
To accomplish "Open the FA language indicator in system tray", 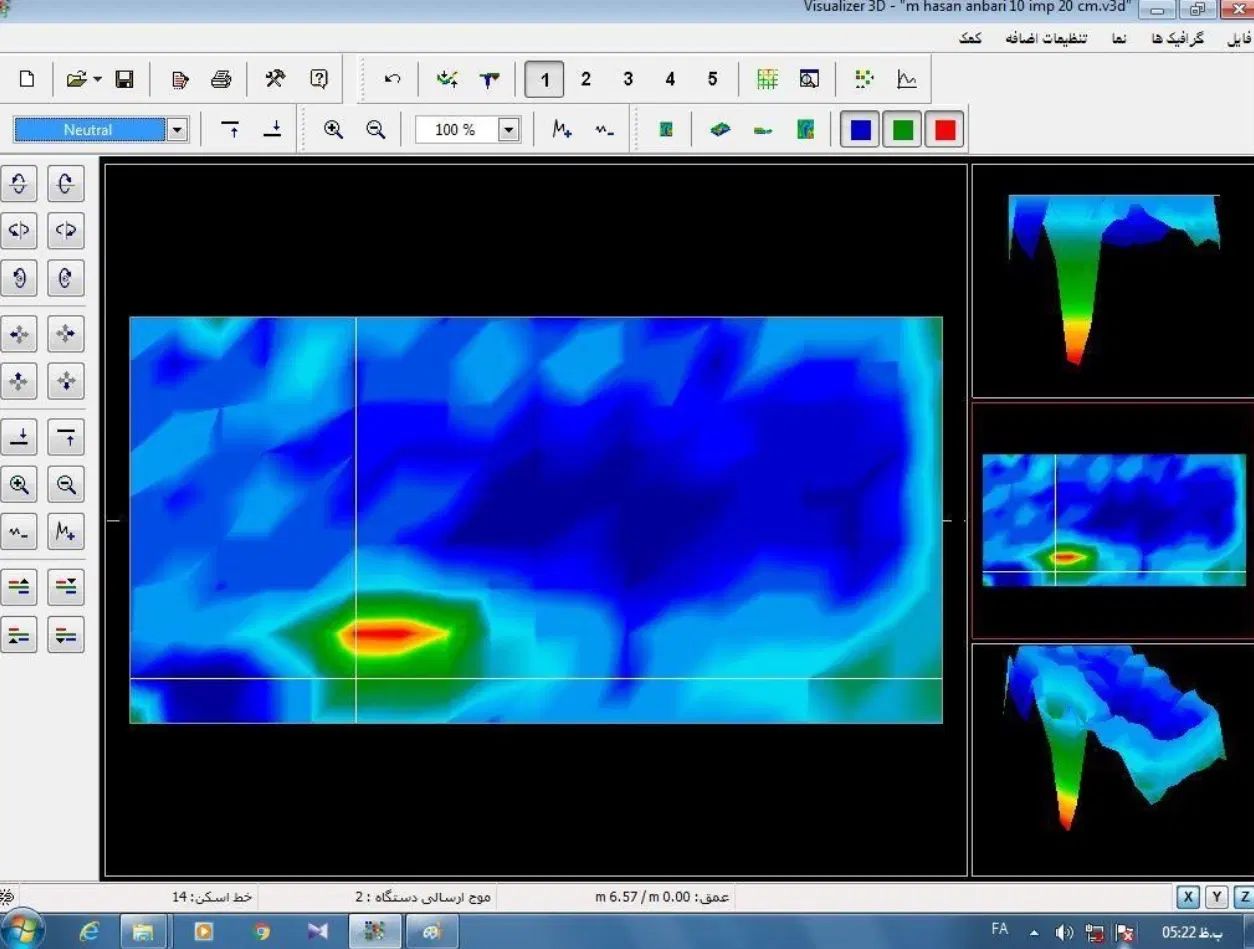I will point(999,931).
